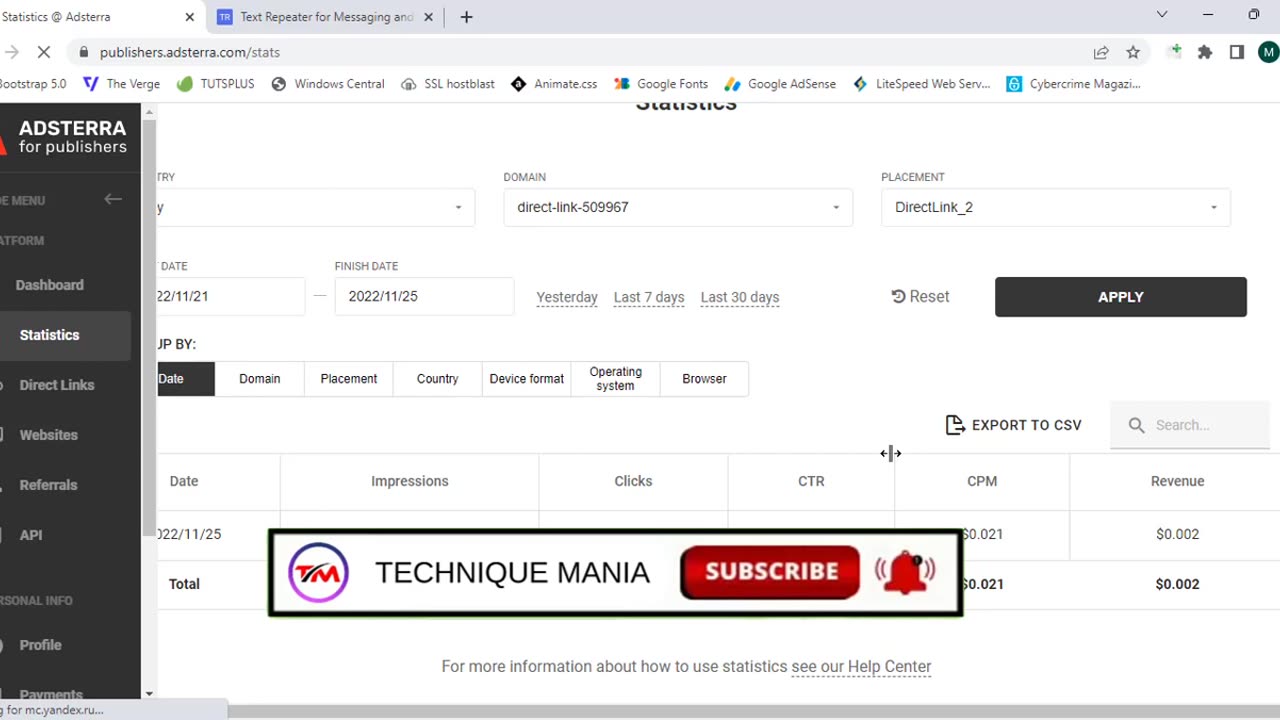Open the LiteSpeed Web Server bookmark
The height and width of the screenshot is (720, 1280).
921,84
